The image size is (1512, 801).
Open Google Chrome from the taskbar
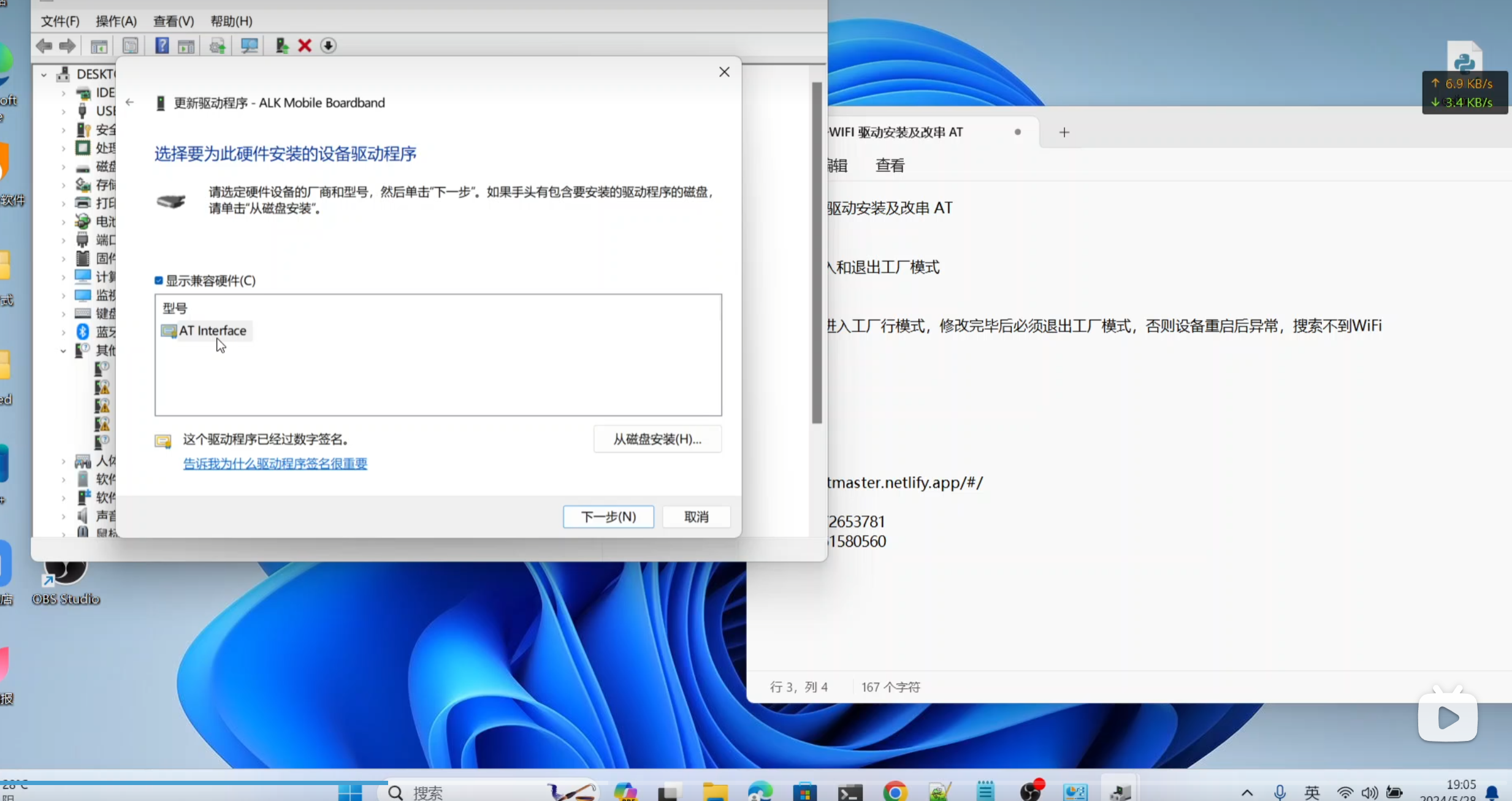[895, 792]
